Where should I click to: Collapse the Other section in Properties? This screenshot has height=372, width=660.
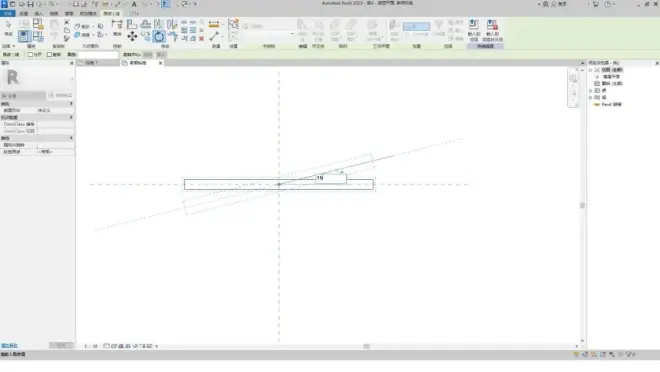click(x=71, y=138)
